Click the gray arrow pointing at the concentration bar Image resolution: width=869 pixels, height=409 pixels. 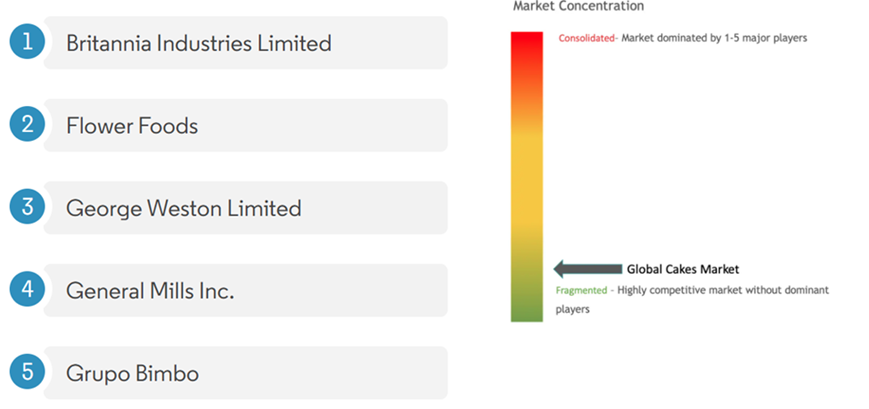[x=588, y=269]
